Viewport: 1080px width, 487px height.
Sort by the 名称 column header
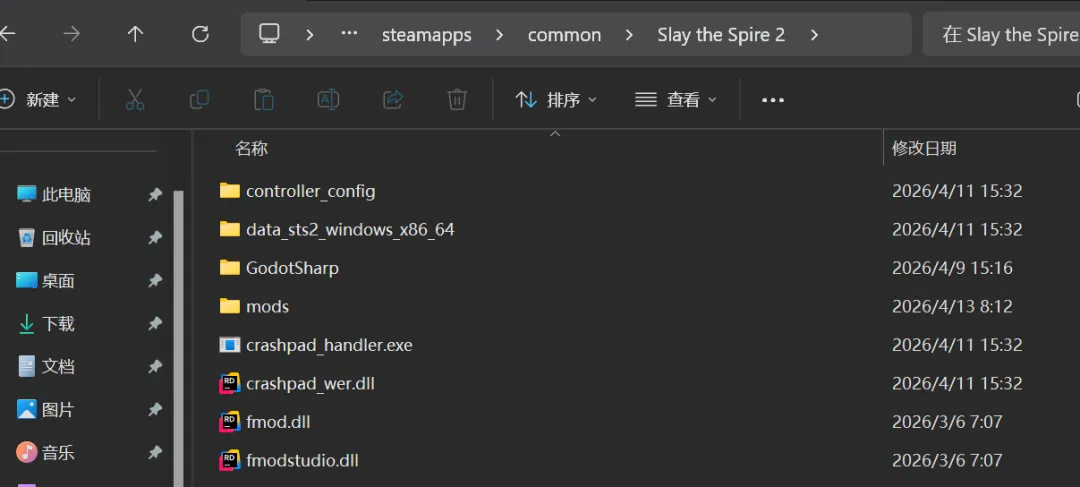(x=251, y=148)
